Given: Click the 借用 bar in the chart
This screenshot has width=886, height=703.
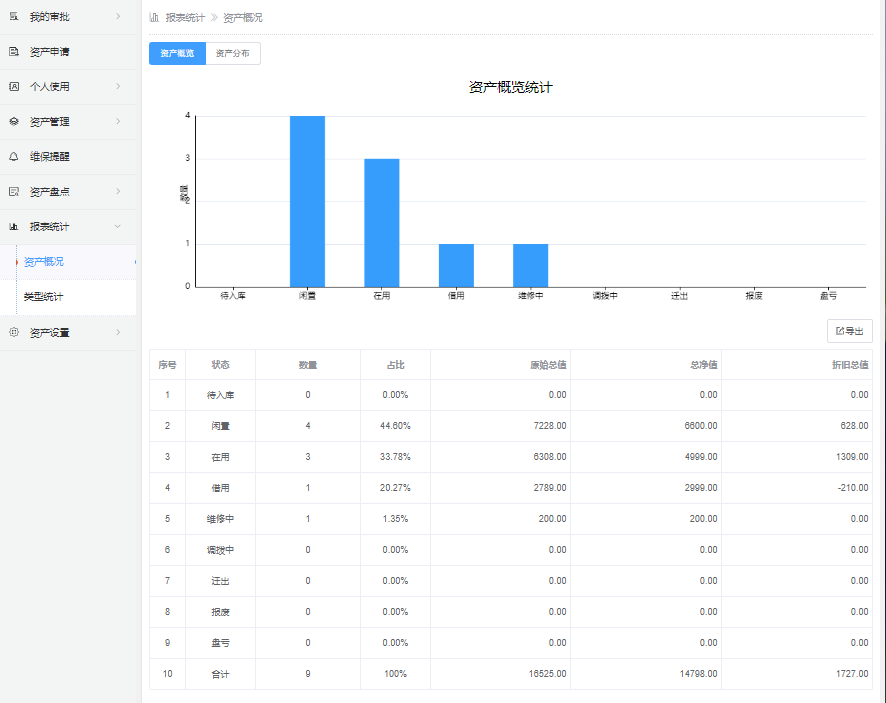Looking at the screenshot, I should click(x=456, y=266).
